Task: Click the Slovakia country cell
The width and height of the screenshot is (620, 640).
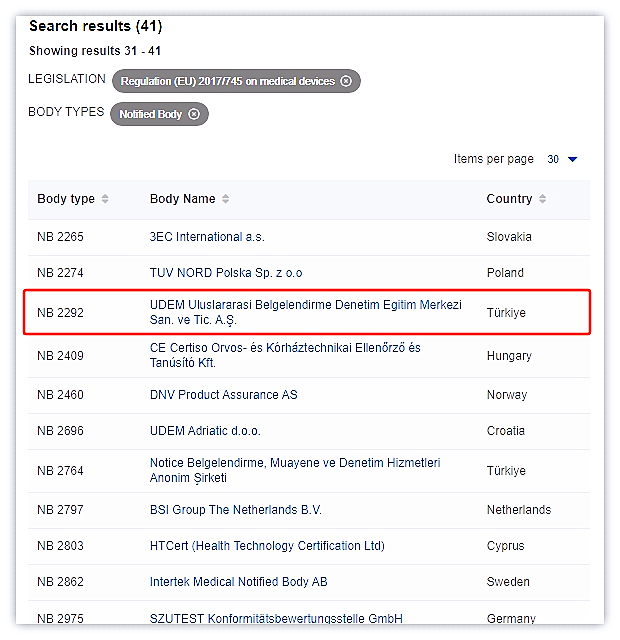Action: (x=509, y=237)
